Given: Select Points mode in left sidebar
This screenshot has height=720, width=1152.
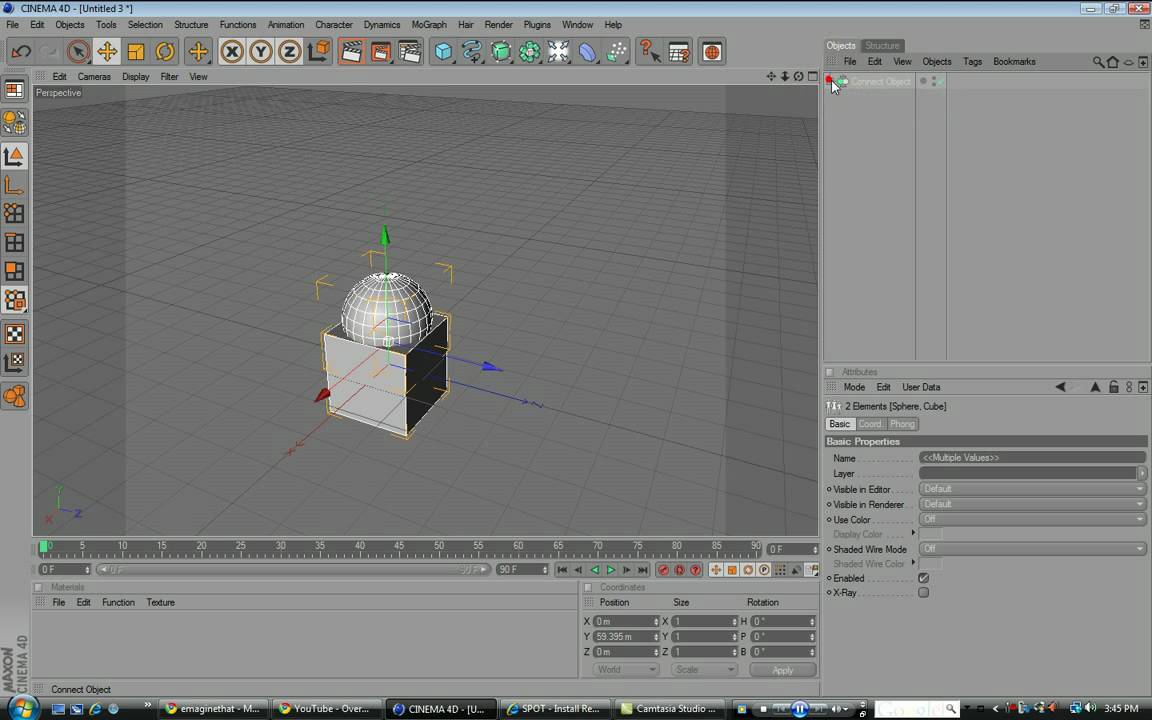Looking at the screenshot, I should tap(15, 213).
